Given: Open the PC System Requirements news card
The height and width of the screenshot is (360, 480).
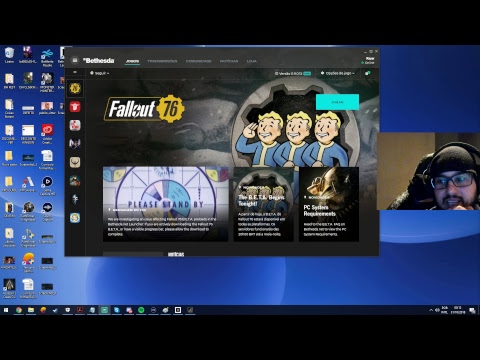Looking at the screenshot, I should [x=329, y=204].
